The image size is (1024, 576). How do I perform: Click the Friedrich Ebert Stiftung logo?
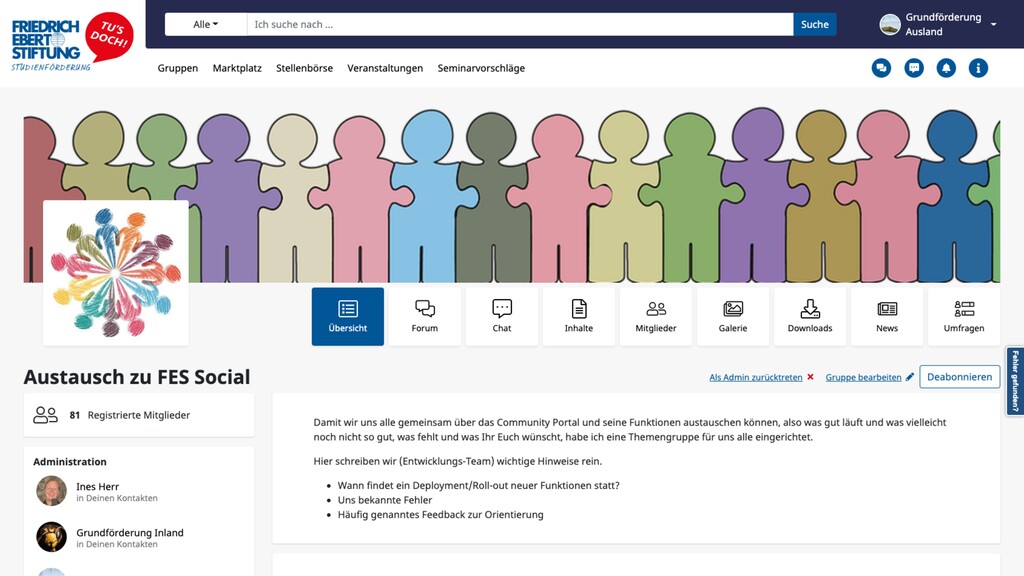click(72, 42)
